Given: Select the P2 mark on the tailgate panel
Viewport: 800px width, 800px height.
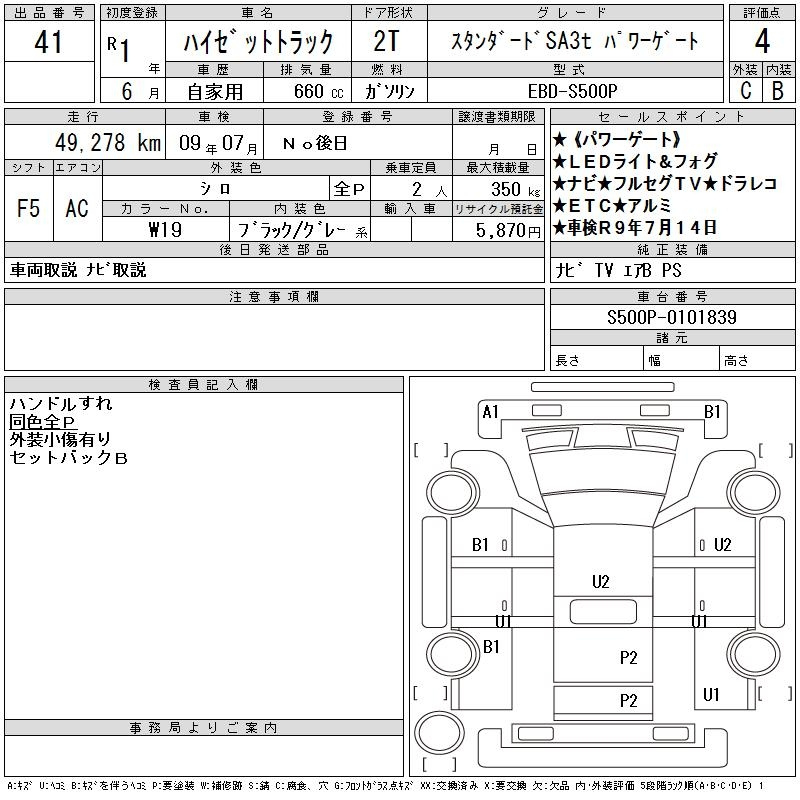Looking at the screenshot, I should pos(629,701).
